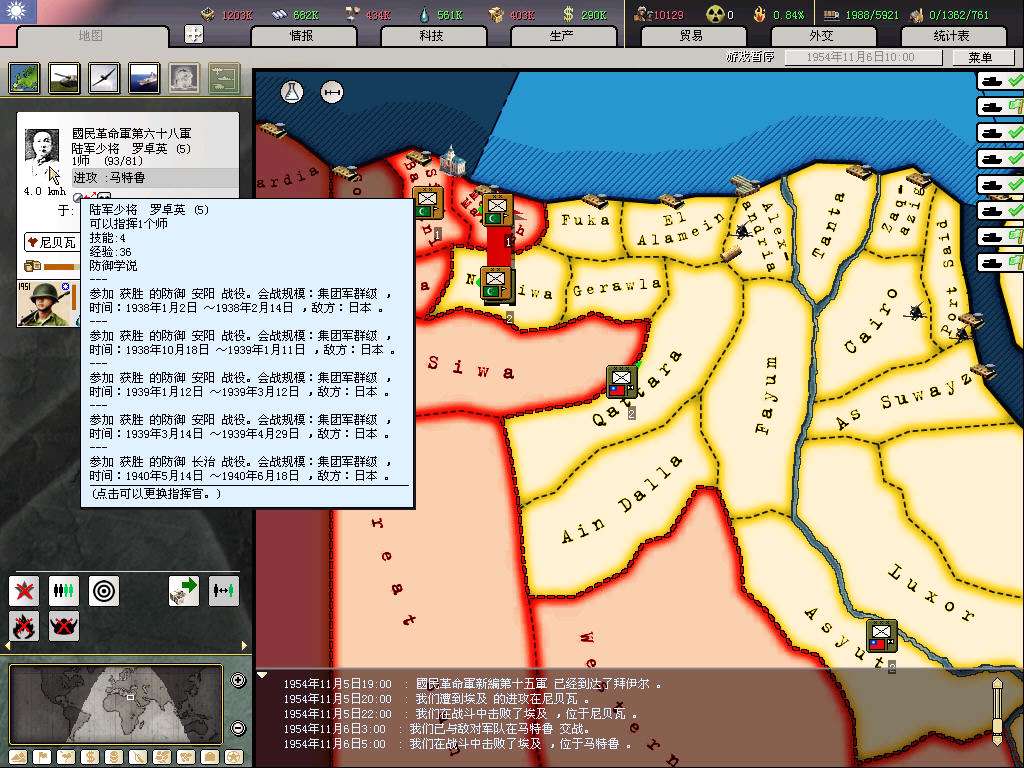Viewport: 1024px width, 768px height.
Task: Click the target bullseye order icon
Action: 104,591
